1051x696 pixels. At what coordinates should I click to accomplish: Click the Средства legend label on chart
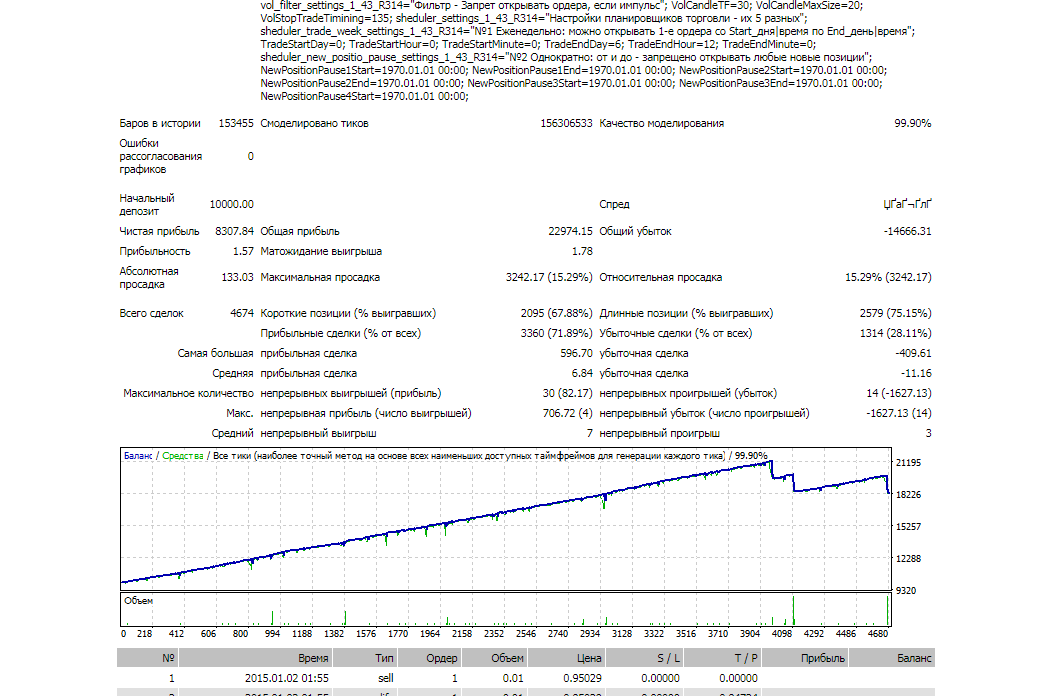click(x=183, y=455)
